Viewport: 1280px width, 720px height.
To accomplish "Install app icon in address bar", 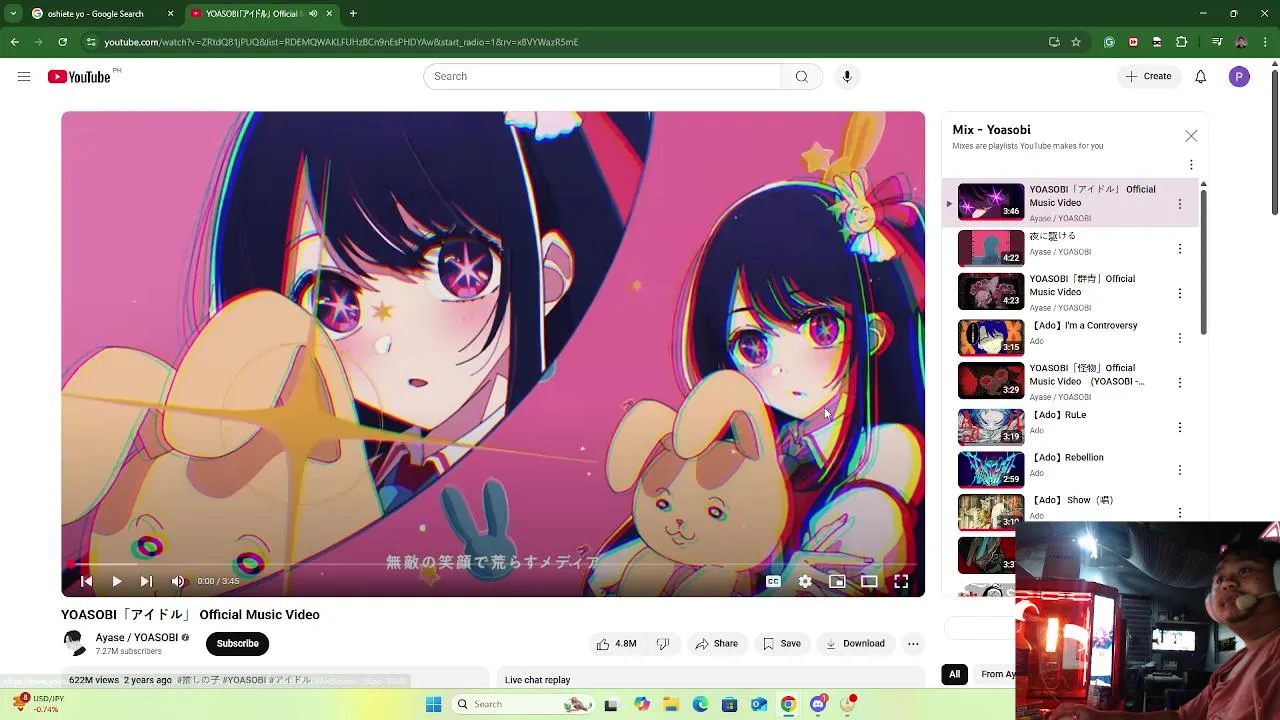I will [x=1054, y=42].
